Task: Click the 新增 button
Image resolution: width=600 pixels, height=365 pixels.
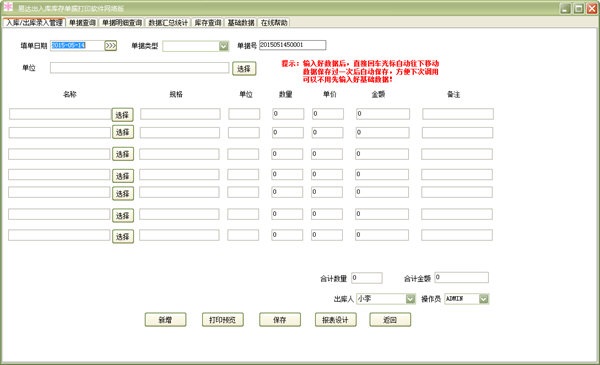Action: (x=165, y=320)
